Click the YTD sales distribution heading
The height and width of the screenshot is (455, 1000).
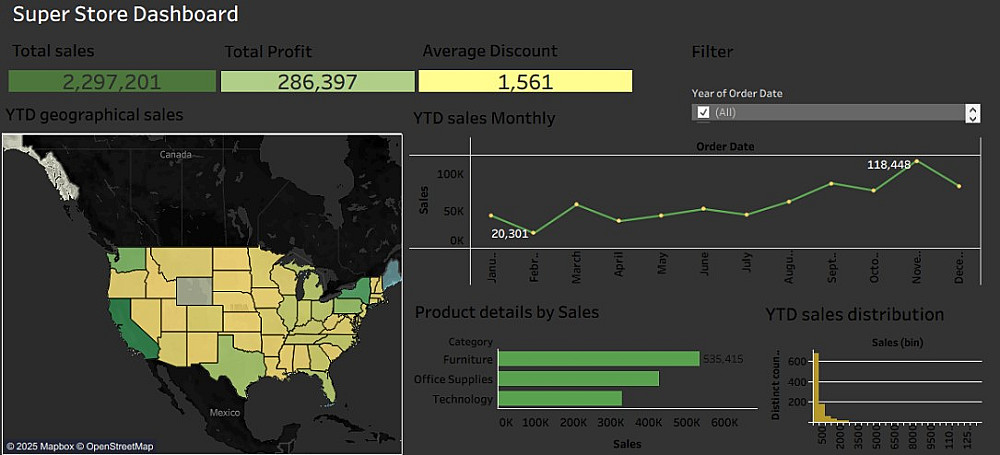(855, 314)
